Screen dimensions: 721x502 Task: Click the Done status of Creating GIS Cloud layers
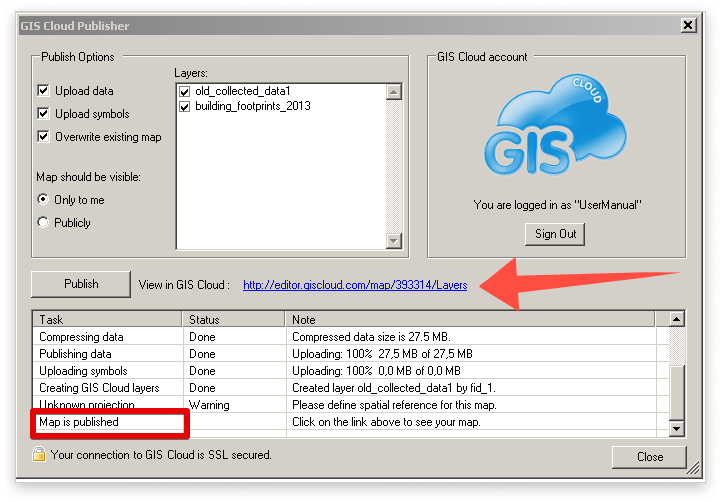pos(202,388)
